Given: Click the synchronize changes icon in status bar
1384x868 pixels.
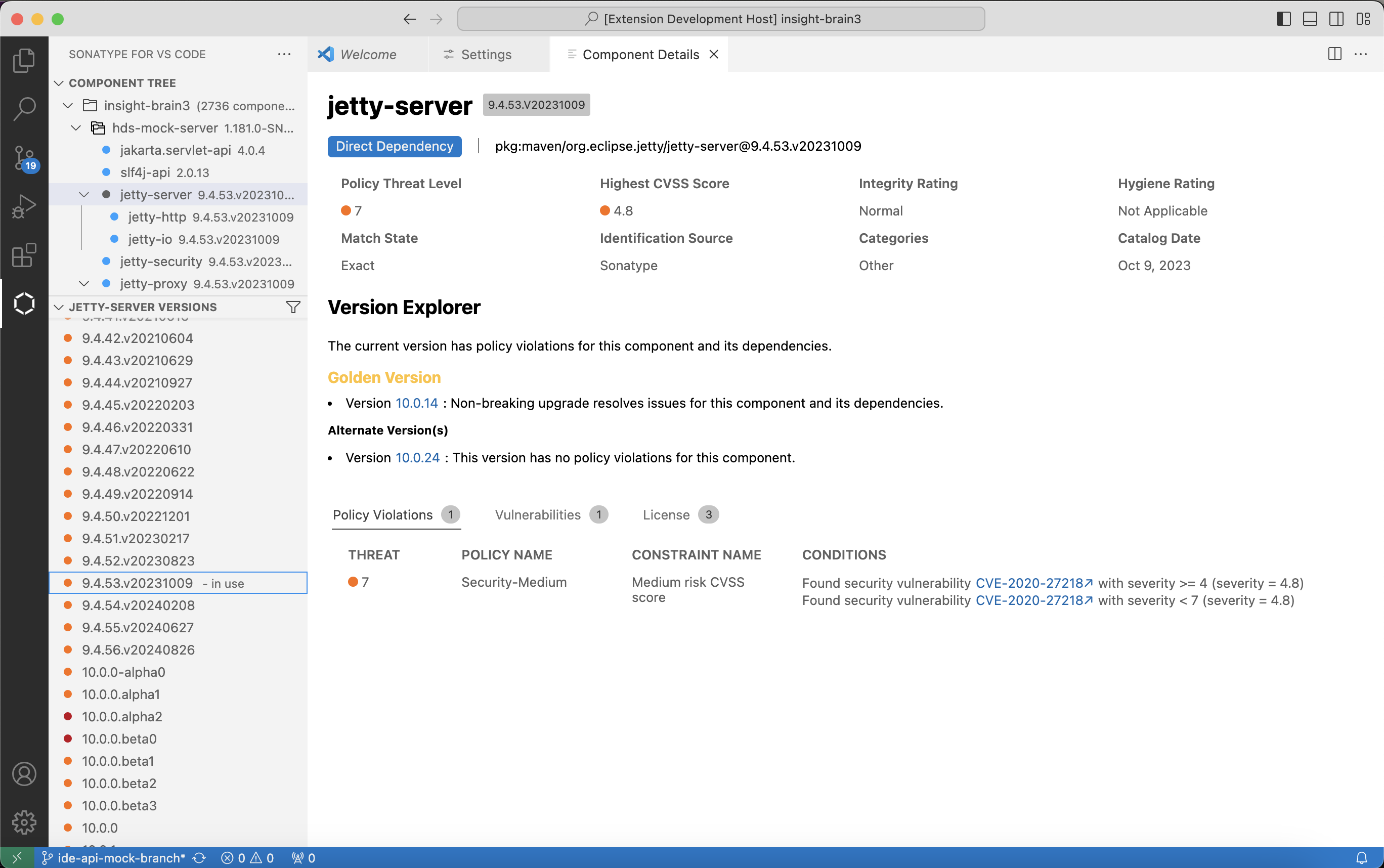Looking at the screenshot, I should [x=199, y=858].
